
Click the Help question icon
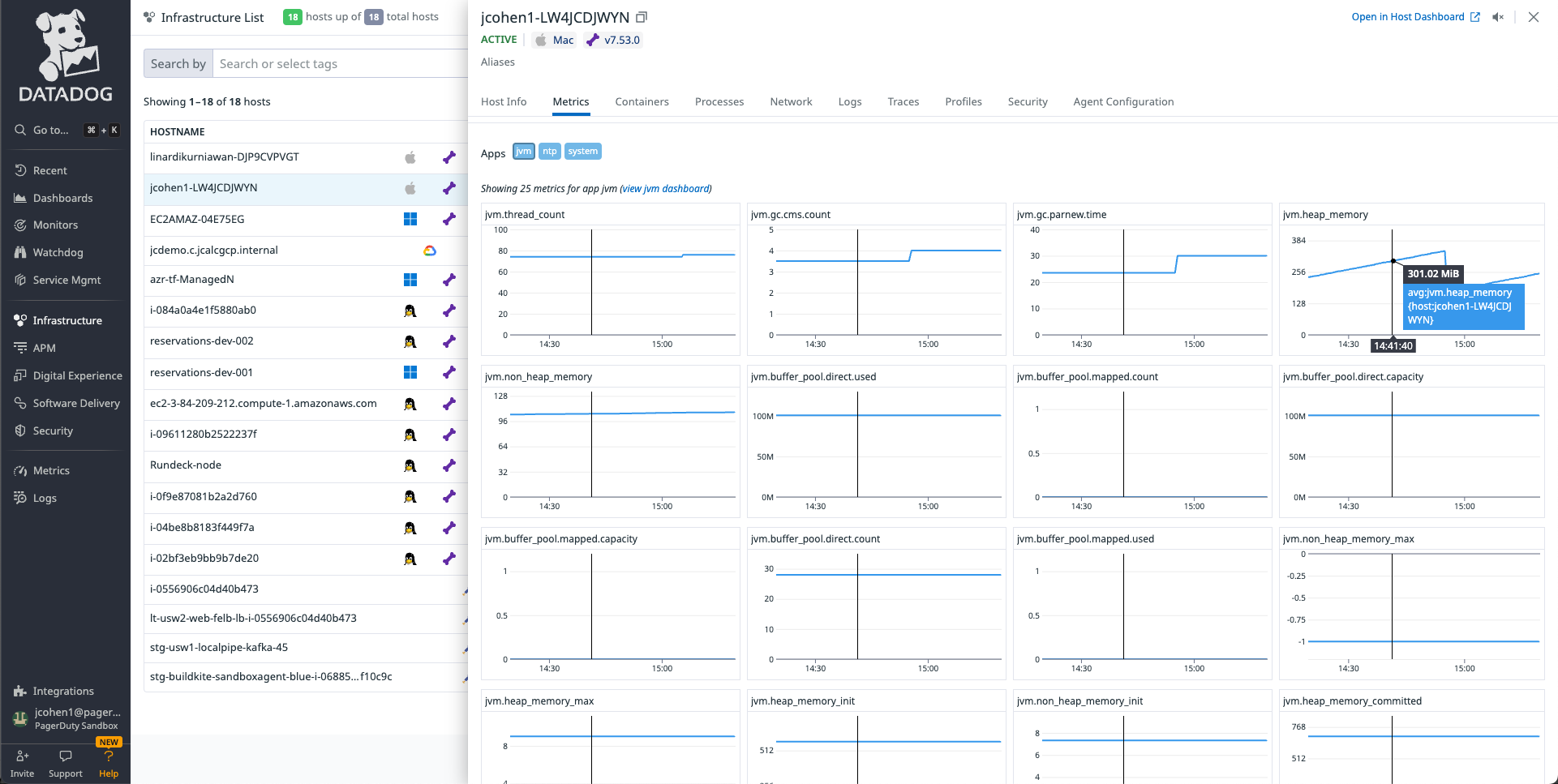(109, 756)
